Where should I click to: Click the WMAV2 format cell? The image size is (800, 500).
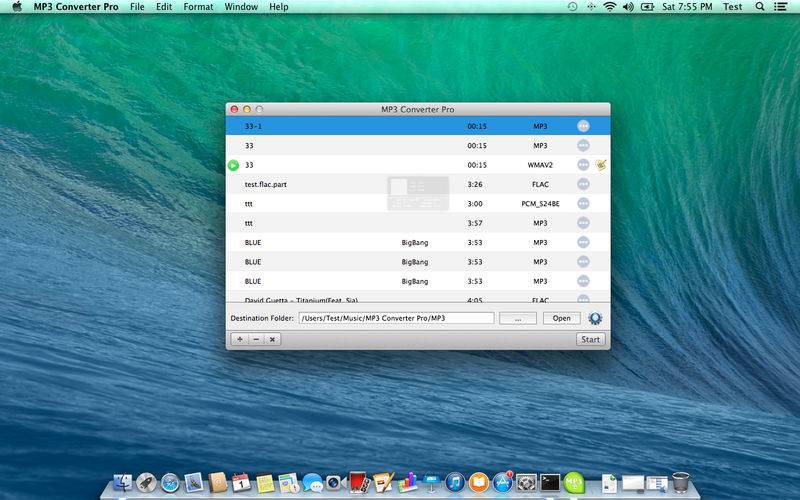tap(540, 165)
